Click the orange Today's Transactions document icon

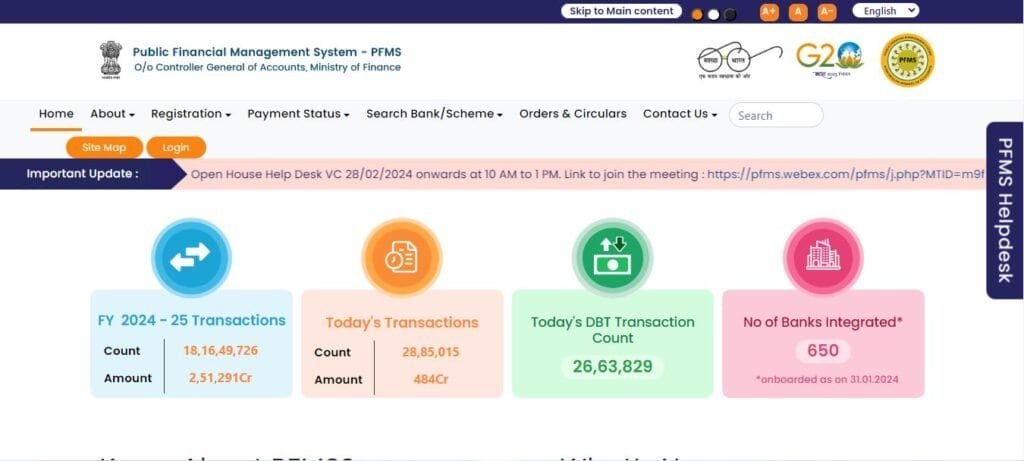pos(402,257)
